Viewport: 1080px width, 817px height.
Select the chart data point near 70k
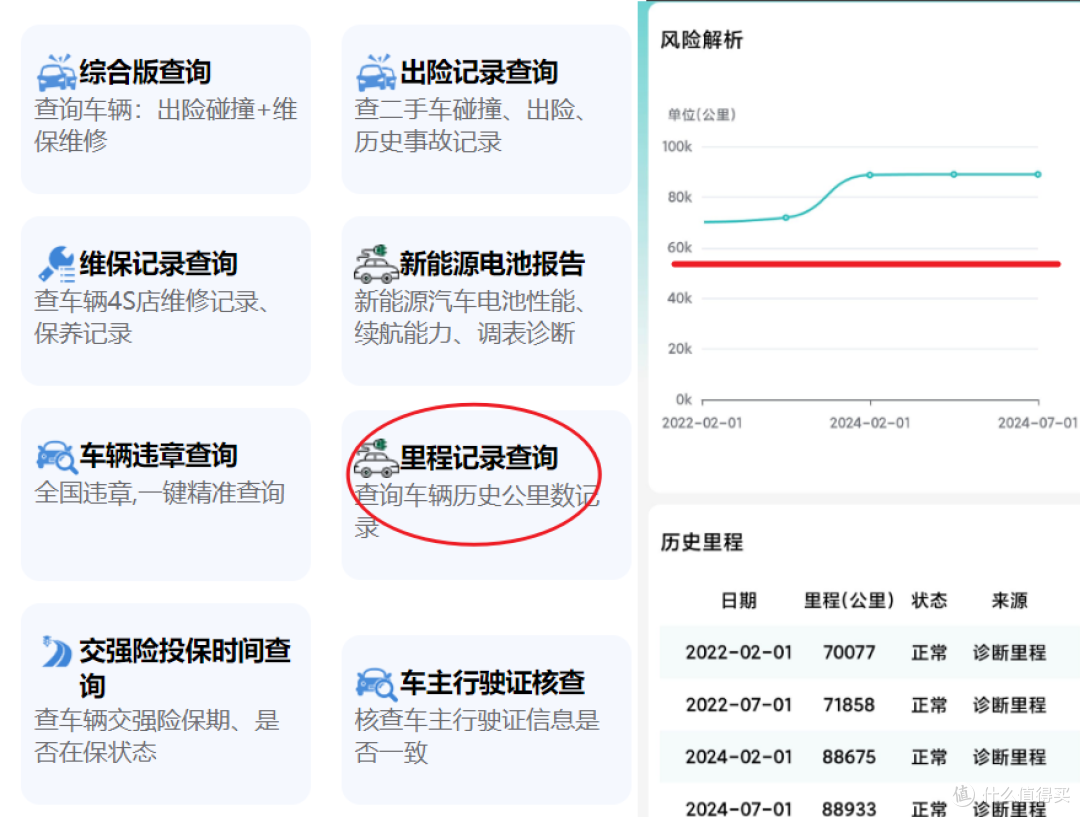click(x=786, y=218)
